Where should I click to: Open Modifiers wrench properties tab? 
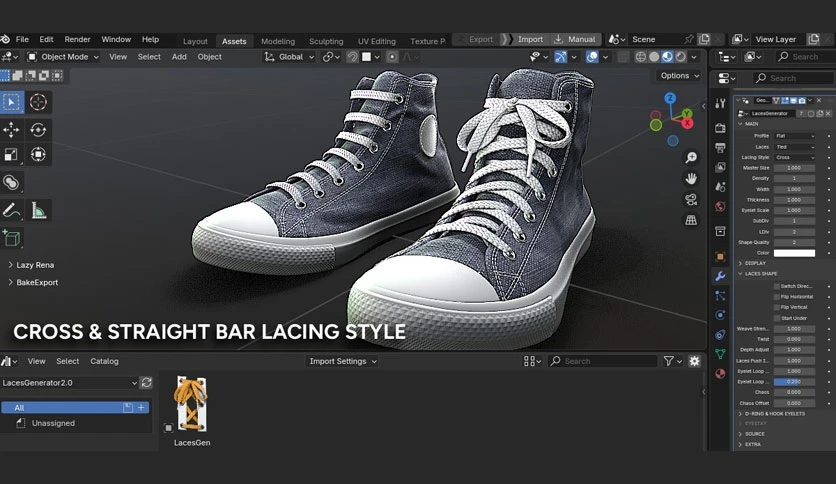[x=720, y=276]
